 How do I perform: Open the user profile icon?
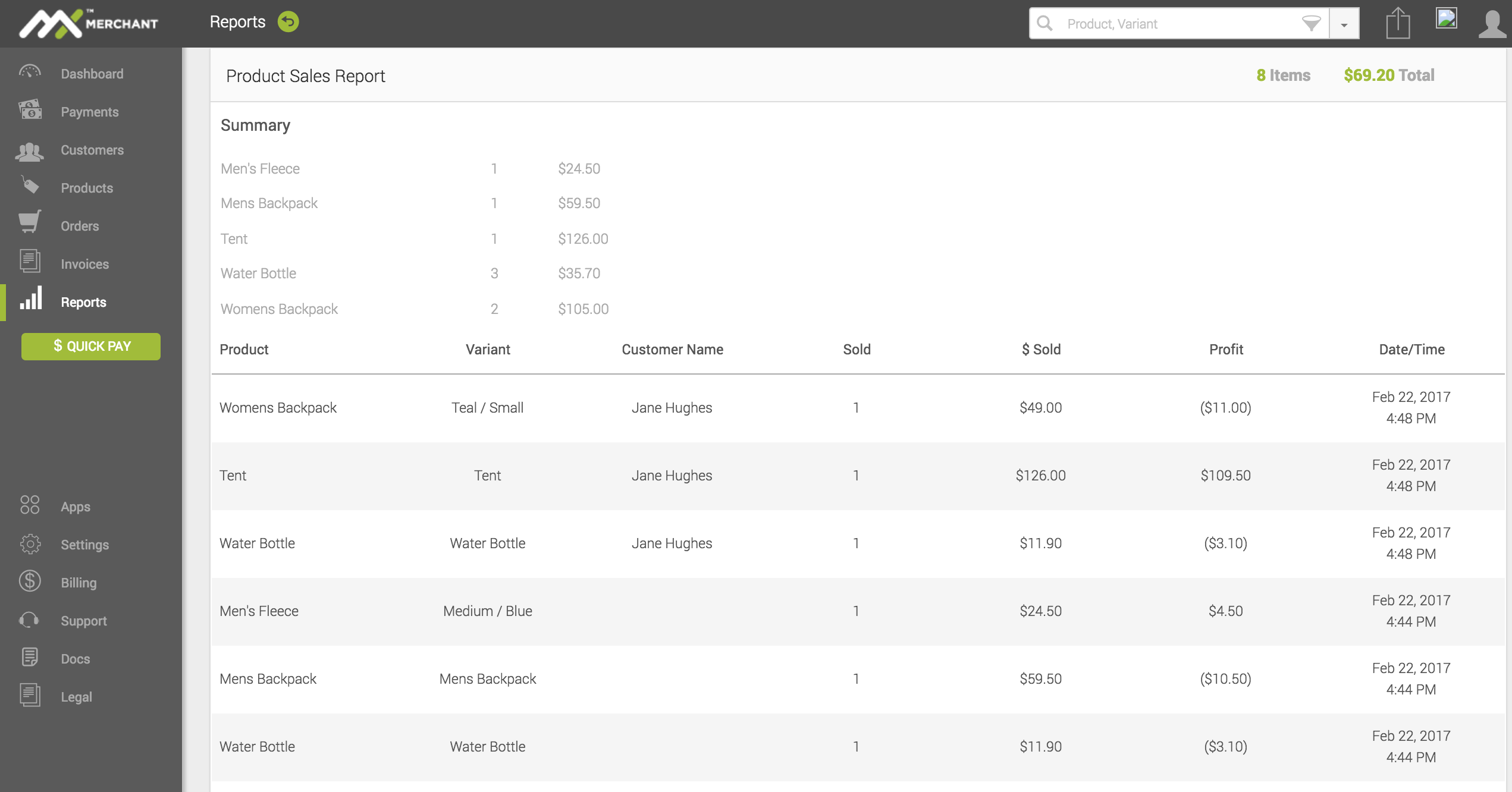[x=1491, y=24]
